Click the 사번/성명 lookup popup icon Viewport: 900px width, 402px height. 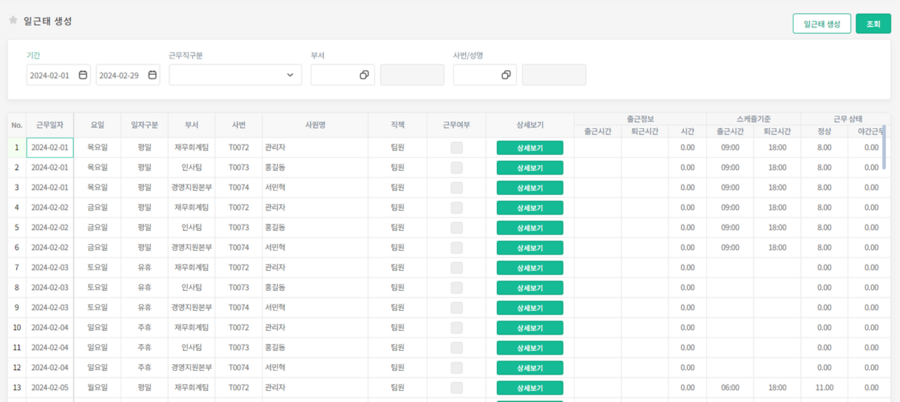click(506, 75)
